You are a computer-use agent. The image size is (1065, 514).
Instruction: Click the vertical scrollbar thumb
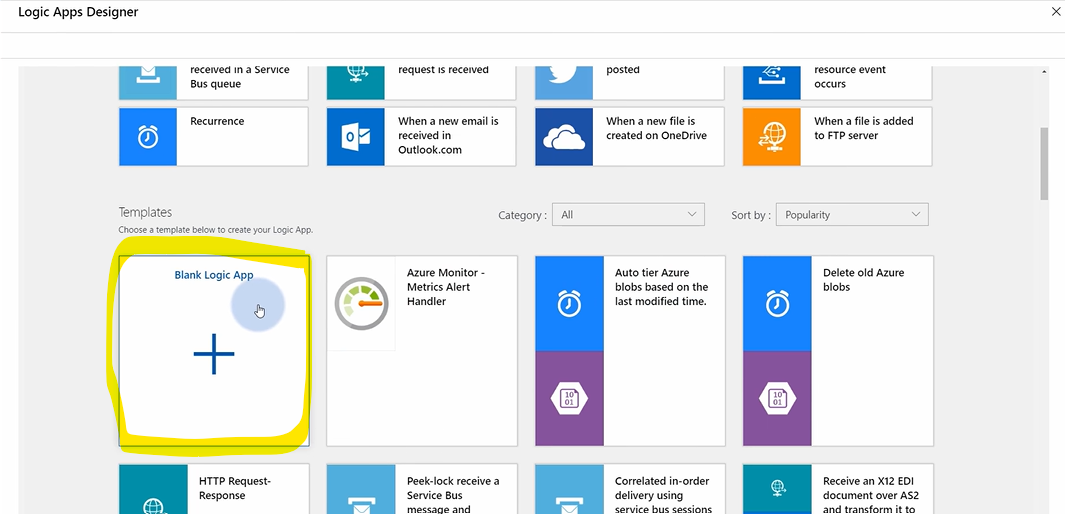click(x=1045, y=164)
